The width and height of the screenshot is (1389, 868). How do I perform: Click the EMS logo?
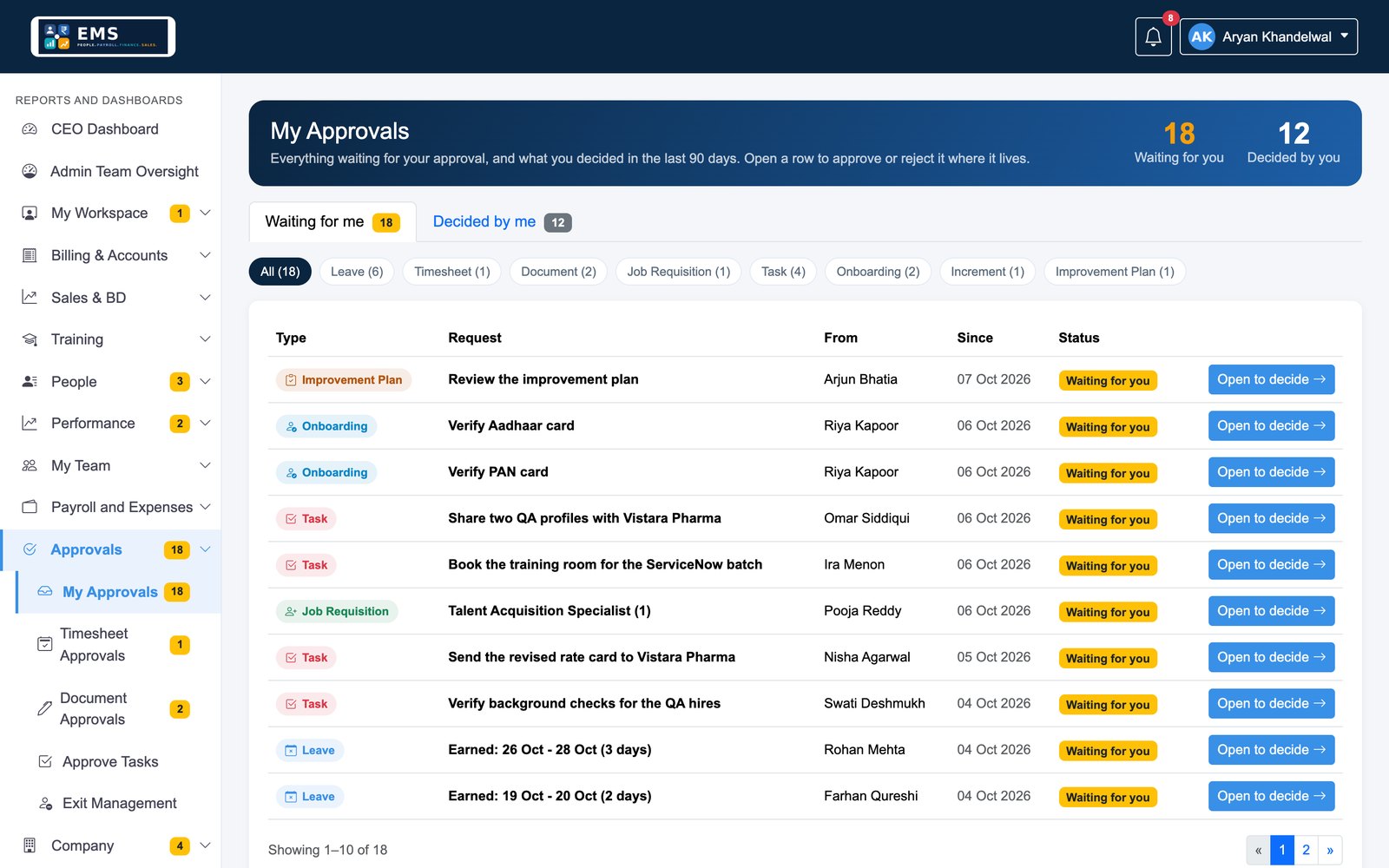pos(103,36)
